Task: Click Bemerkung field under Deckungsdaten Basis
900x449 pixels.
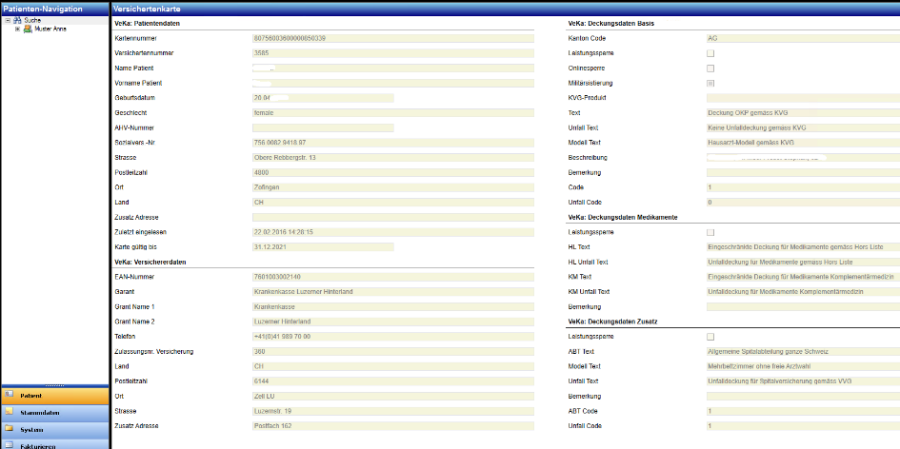Action: click(803, 173)
